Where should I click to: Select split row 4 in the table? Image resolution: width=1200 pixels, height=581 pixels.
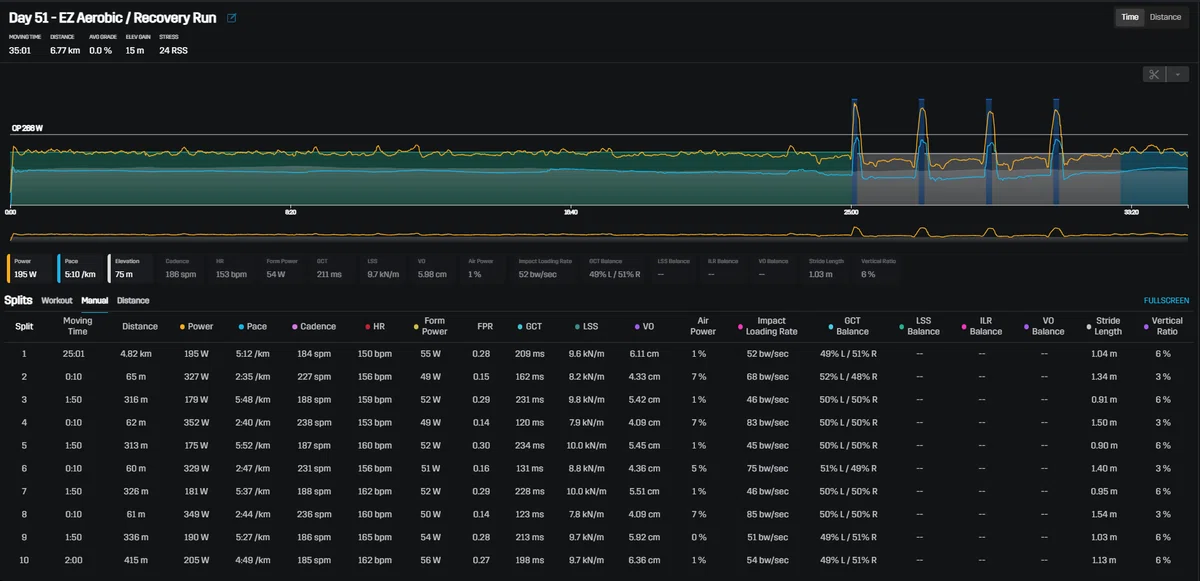pos(600,423)
